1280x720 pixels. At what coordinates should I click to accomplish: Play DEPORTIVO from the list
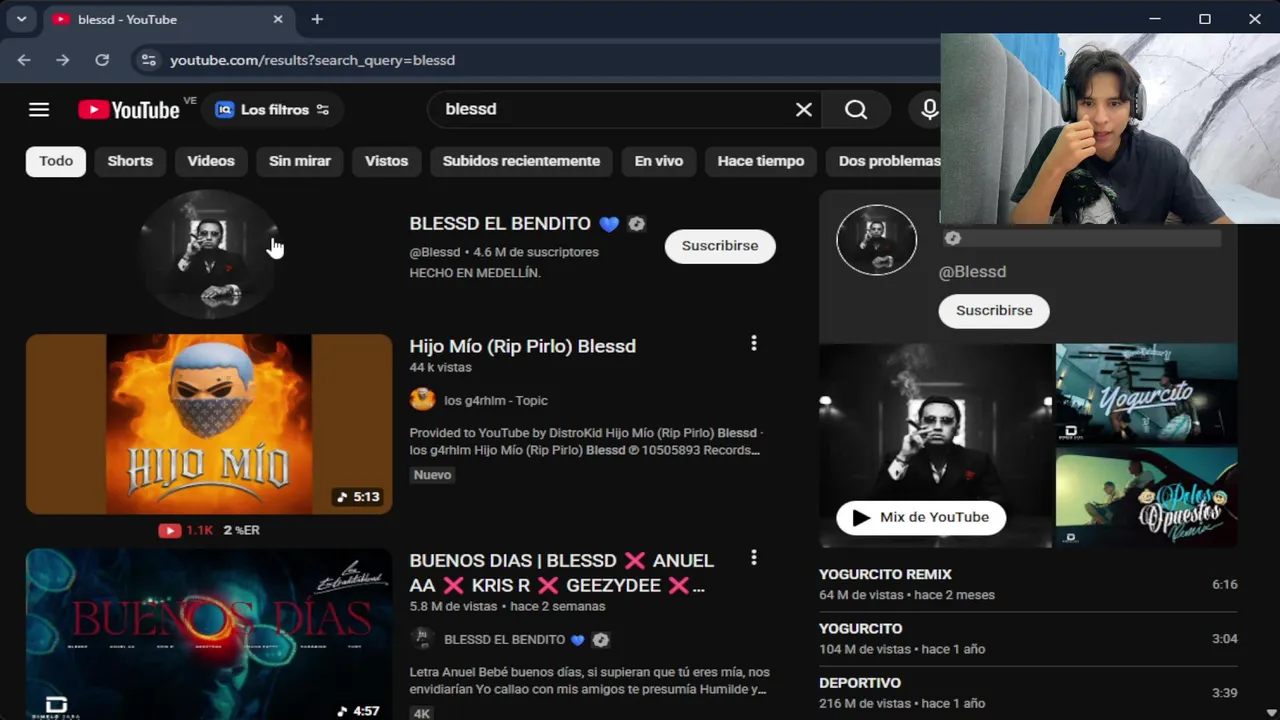coord(1028,692)
